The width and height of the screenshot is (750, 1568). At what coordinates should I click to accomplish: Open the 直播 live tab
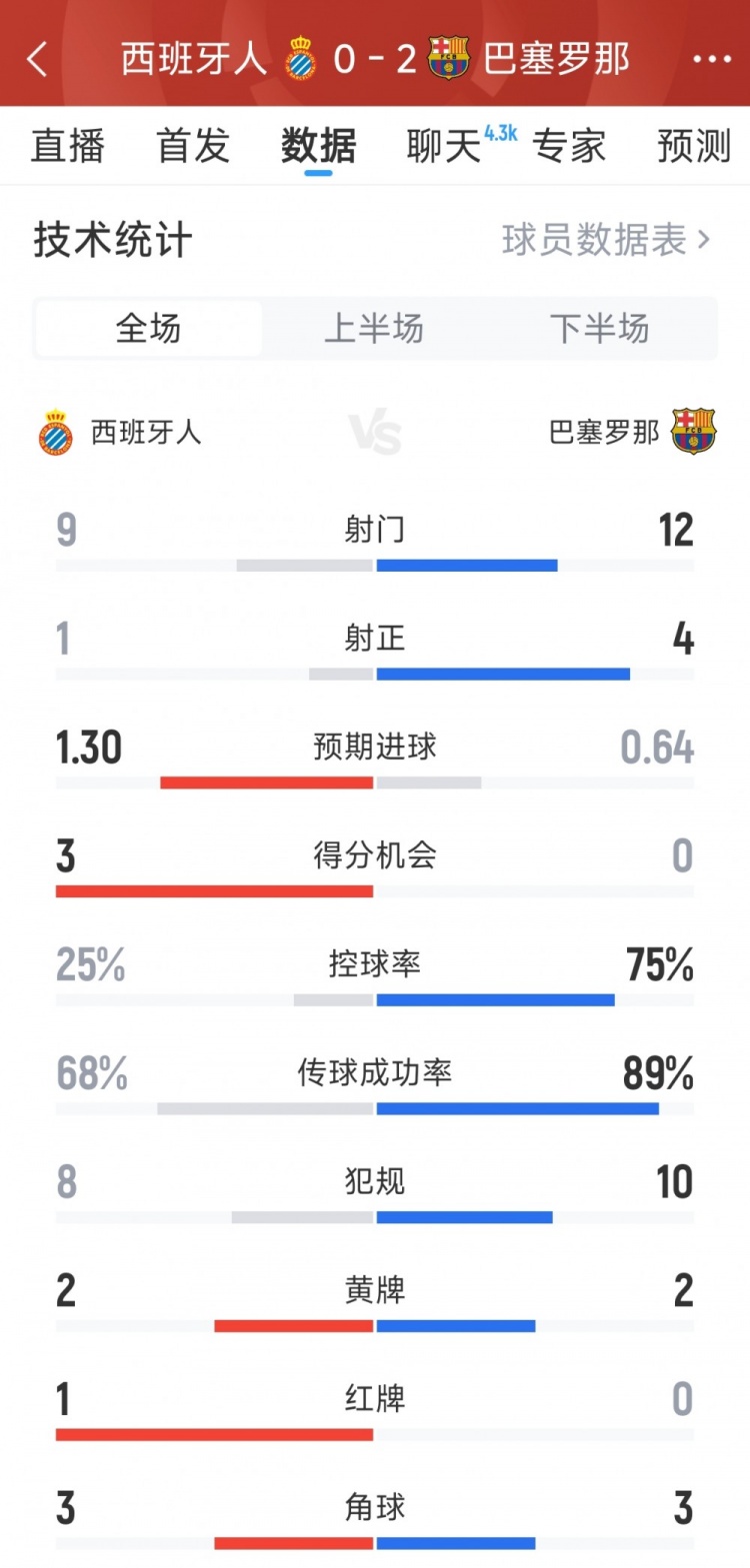pos(67,146)
